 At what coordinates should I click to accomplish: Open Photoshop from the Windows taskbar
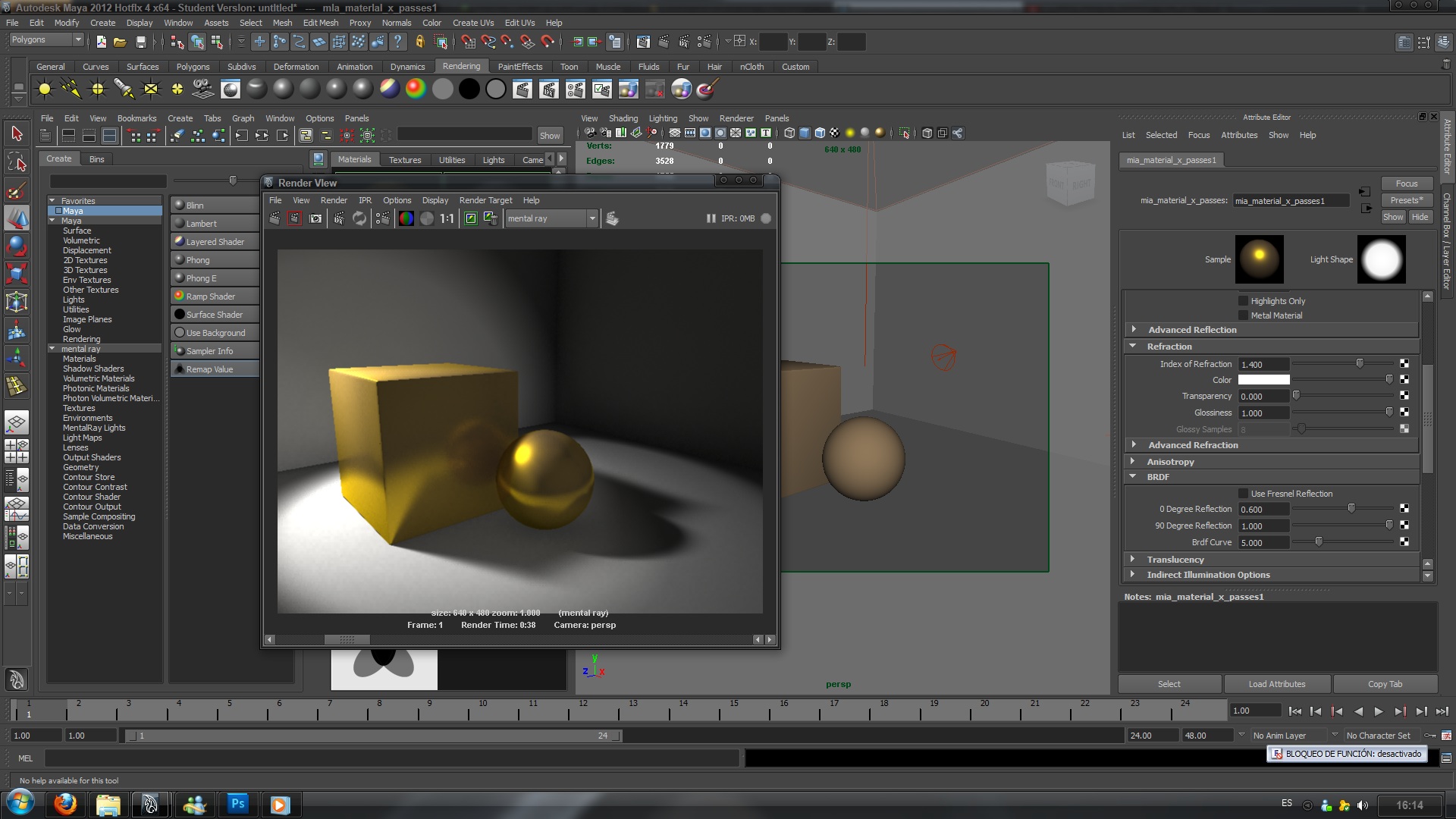coord(237,804)
